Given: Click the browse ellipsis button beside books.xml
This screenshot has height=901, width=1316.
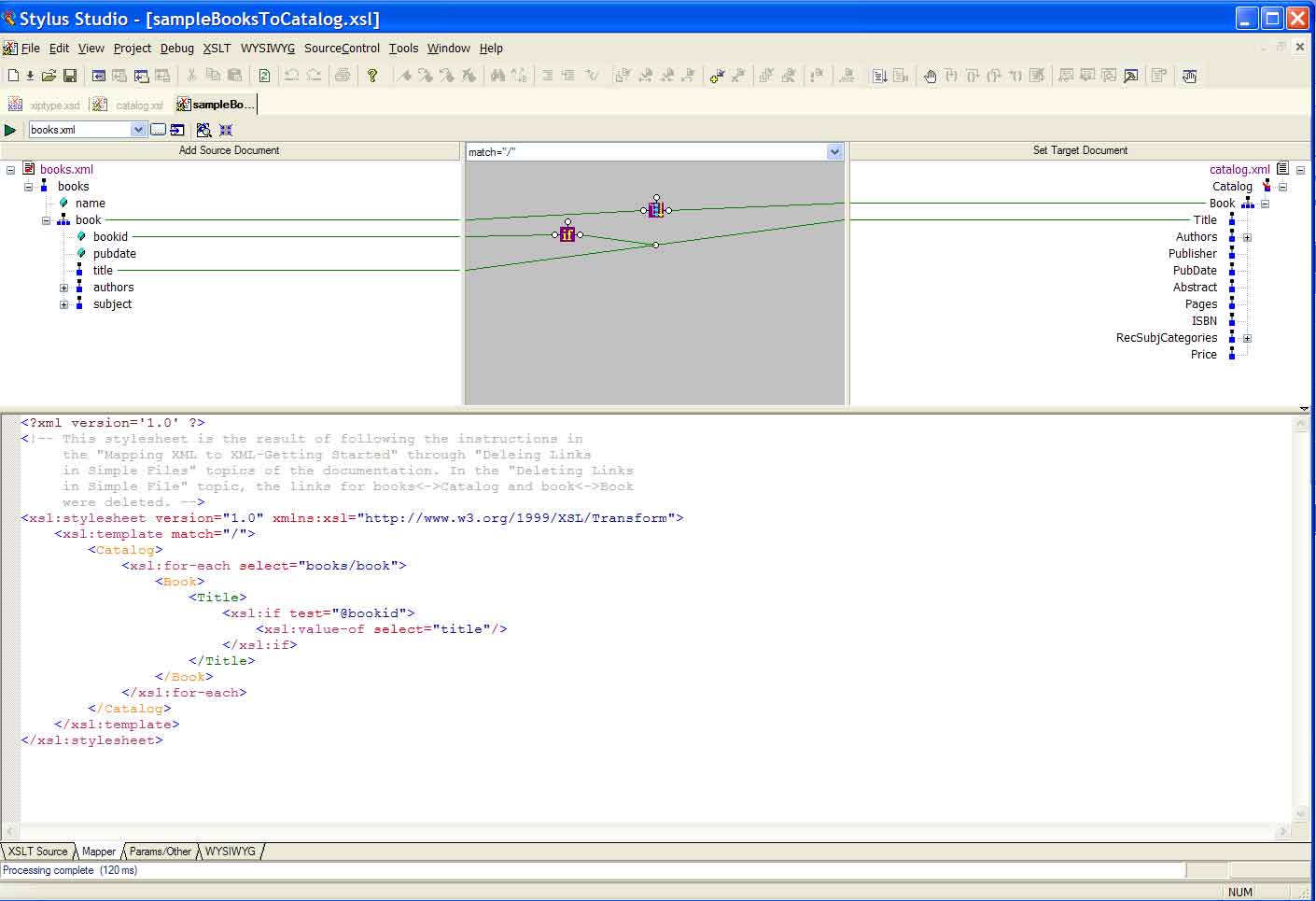Looking at the screenshot, I should pyautogui.click(x=158, y=130).
